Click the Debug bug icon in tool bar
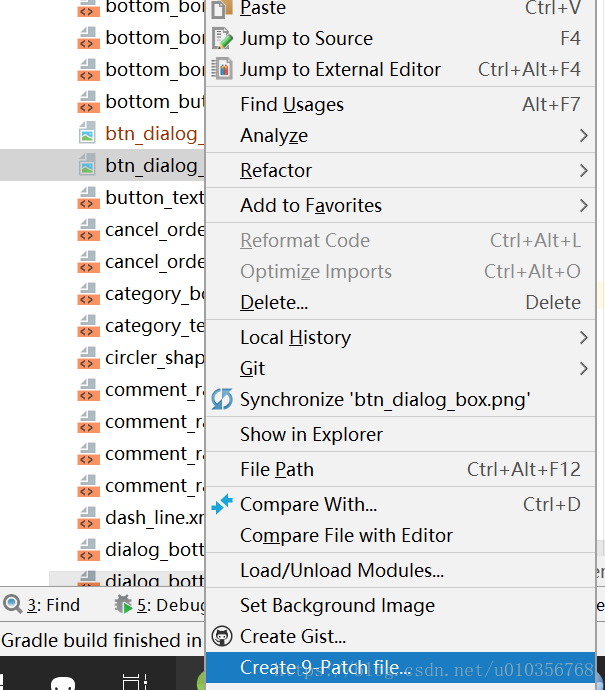This screenshot has width=605, height=690. (x=123, y=604)
